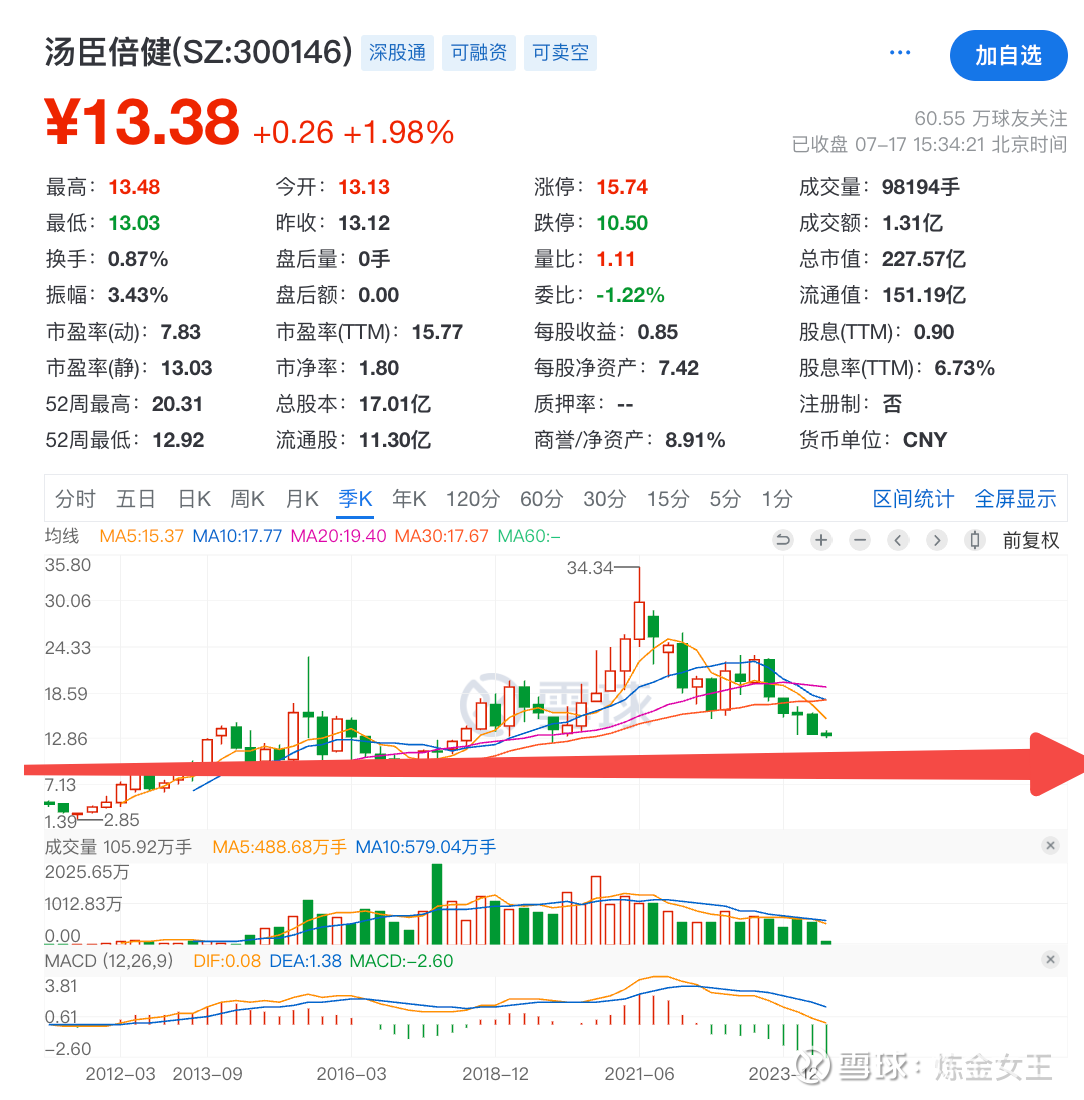The width and height of the screenshot is (1084, 1100).
Task: Click the DIF:0.08 value label
Action: tap(227, 960)
